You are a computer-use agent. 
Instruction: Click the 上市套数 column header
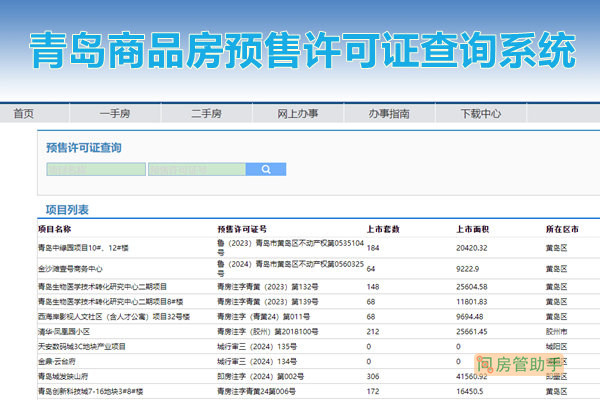(383, 229)
